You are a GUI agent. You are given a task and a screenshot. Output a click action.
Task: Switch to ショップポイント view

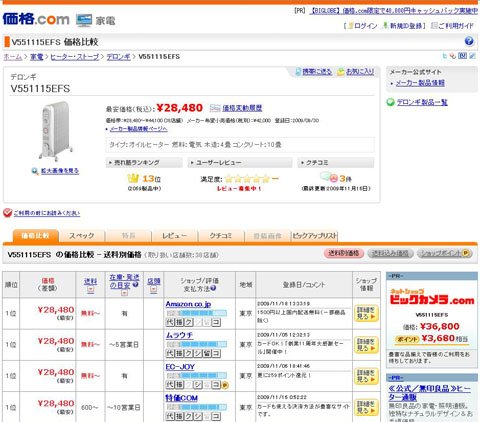445,253
